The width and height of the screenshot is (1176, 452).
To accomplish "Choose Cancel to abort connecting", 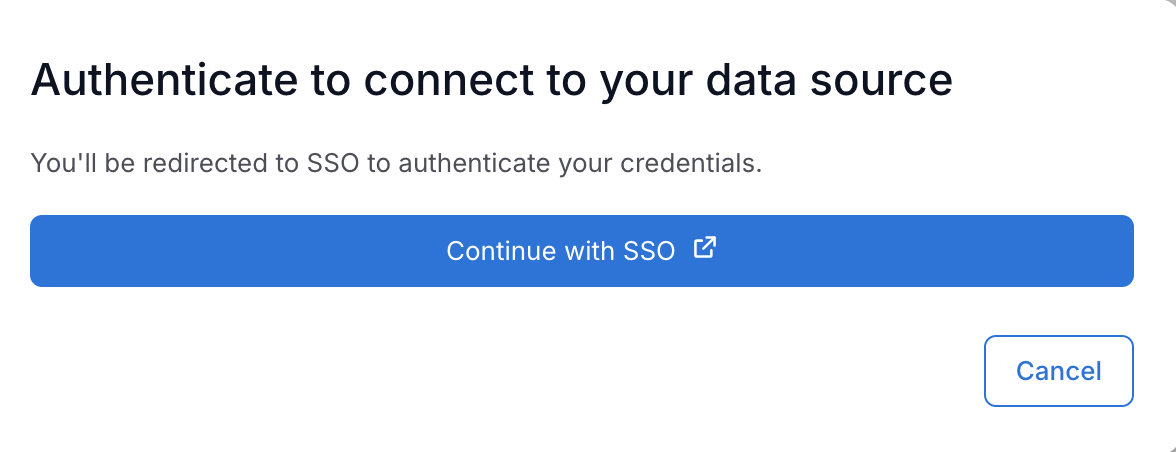I will click(x=1058, y=371).
